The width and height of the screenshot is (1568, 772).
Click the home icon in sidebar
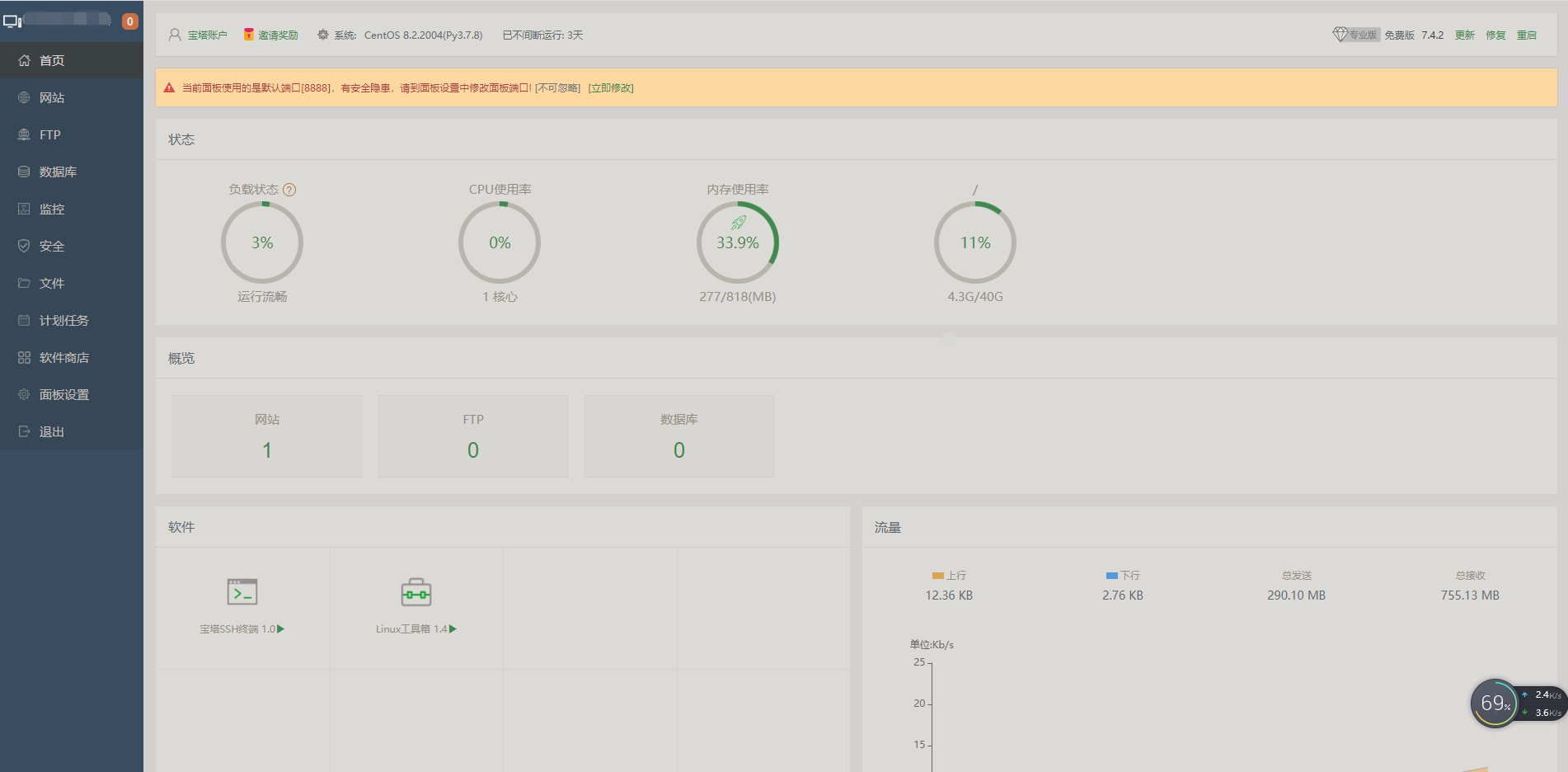coord(24,60)
